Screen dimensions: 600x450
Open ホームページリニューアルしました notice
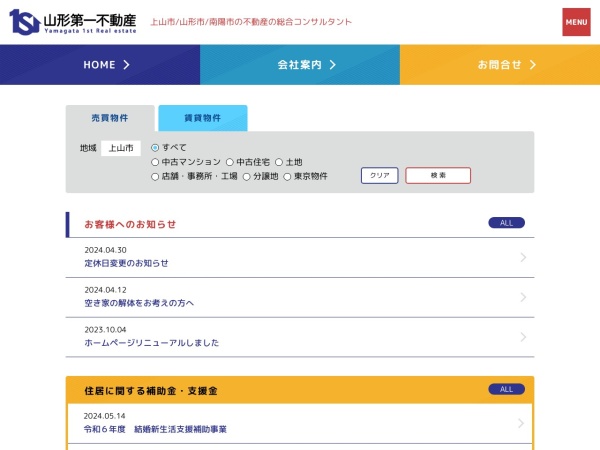pos(152,343)
